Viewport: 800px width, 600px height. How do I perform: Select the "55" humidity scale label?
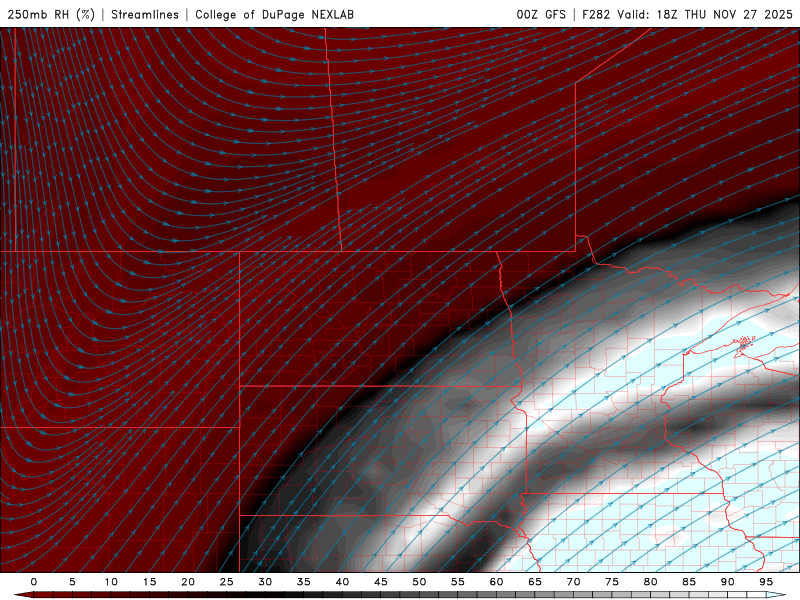[x=458, y=582]
